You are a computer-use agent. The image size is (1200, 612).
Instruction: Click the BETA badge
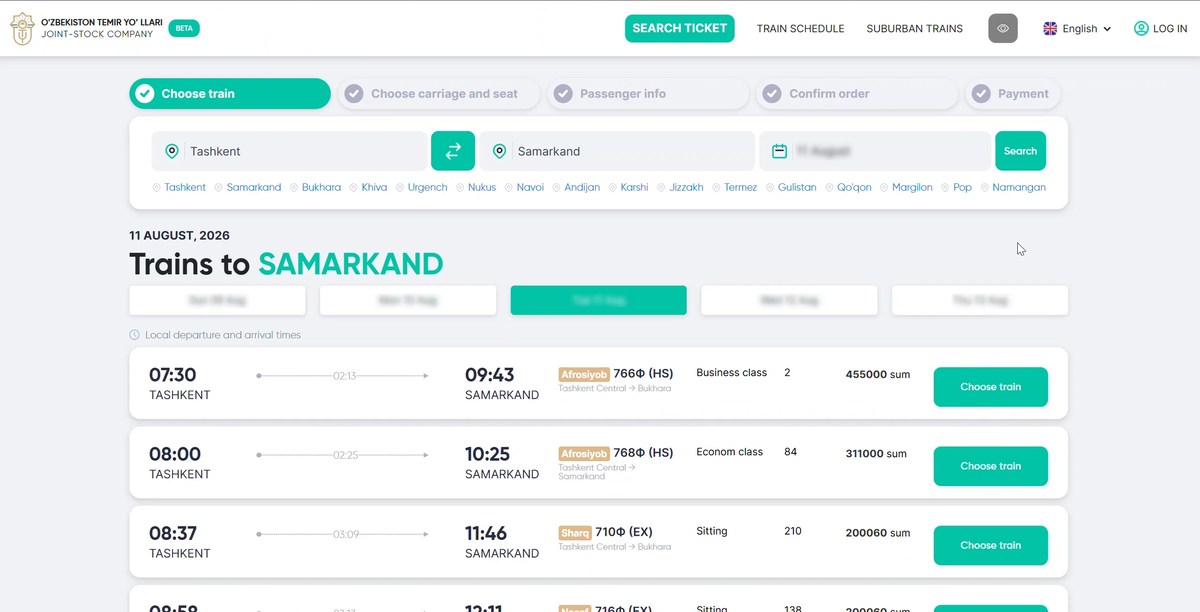click(x=184, y=28)
